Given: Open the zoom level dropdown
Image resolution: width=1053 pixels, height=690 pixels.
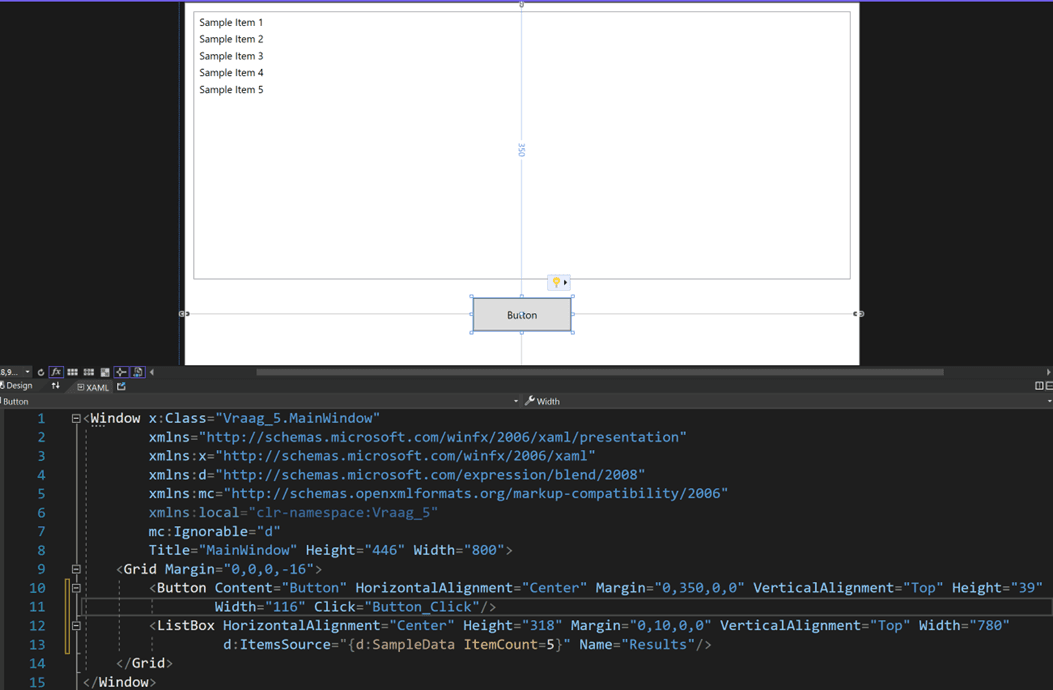Looking at the screenshot, I should [x=28, y=372].
